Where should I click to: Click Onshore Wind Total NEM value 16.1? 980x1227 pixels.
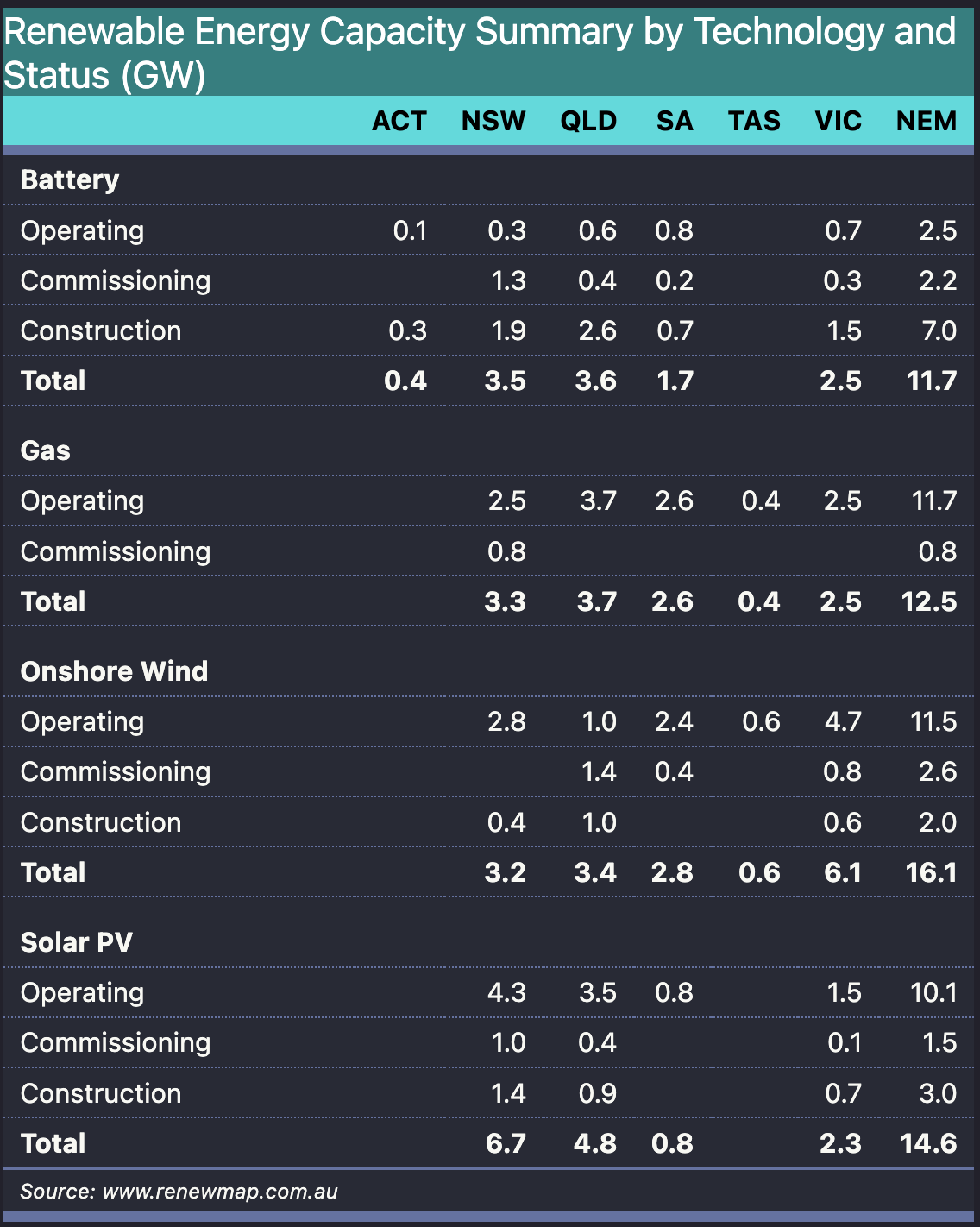932,872
